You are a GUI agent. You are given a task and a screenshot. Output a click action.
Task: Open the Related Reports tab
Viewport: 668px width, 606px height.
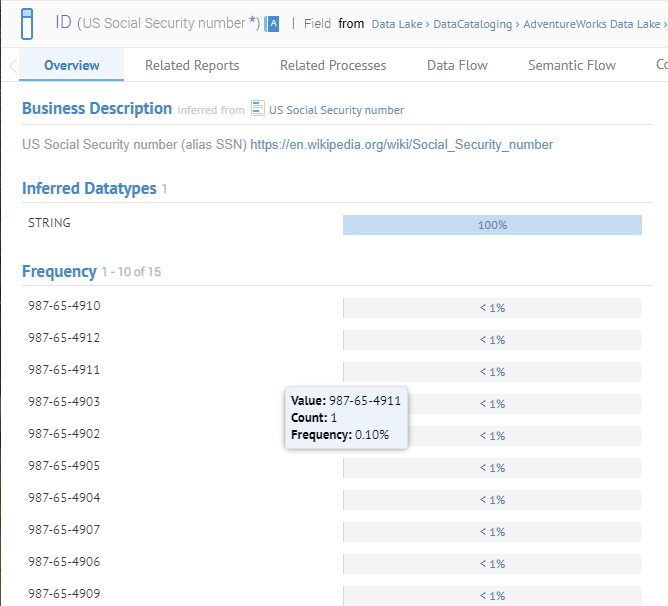pos(192,65)
